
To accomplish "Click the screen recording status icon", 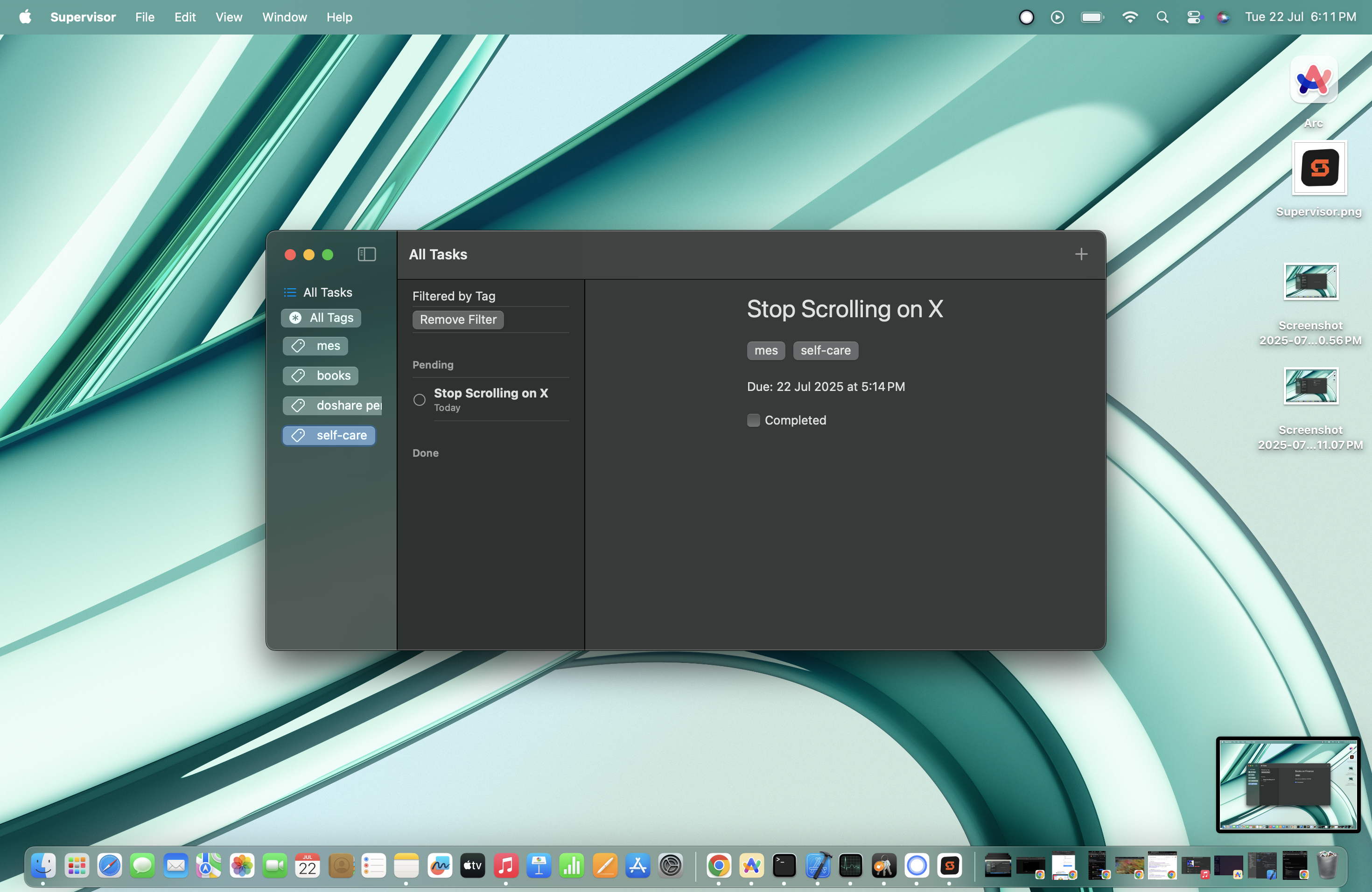I will coord(1026,17).
